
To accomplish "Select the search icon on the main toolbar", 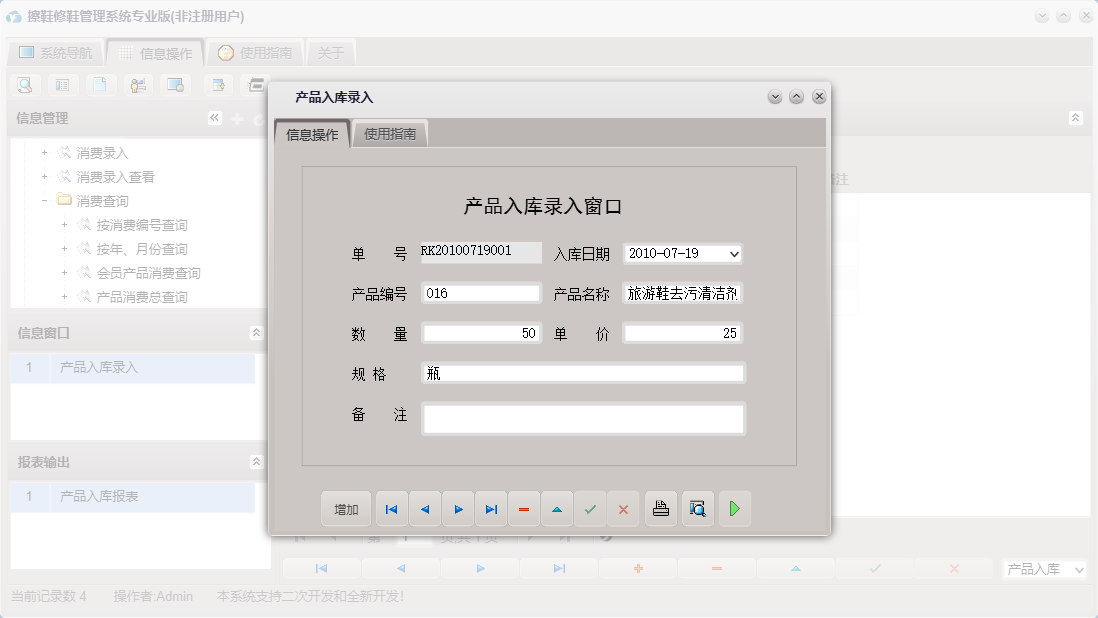I will (24, 85).
